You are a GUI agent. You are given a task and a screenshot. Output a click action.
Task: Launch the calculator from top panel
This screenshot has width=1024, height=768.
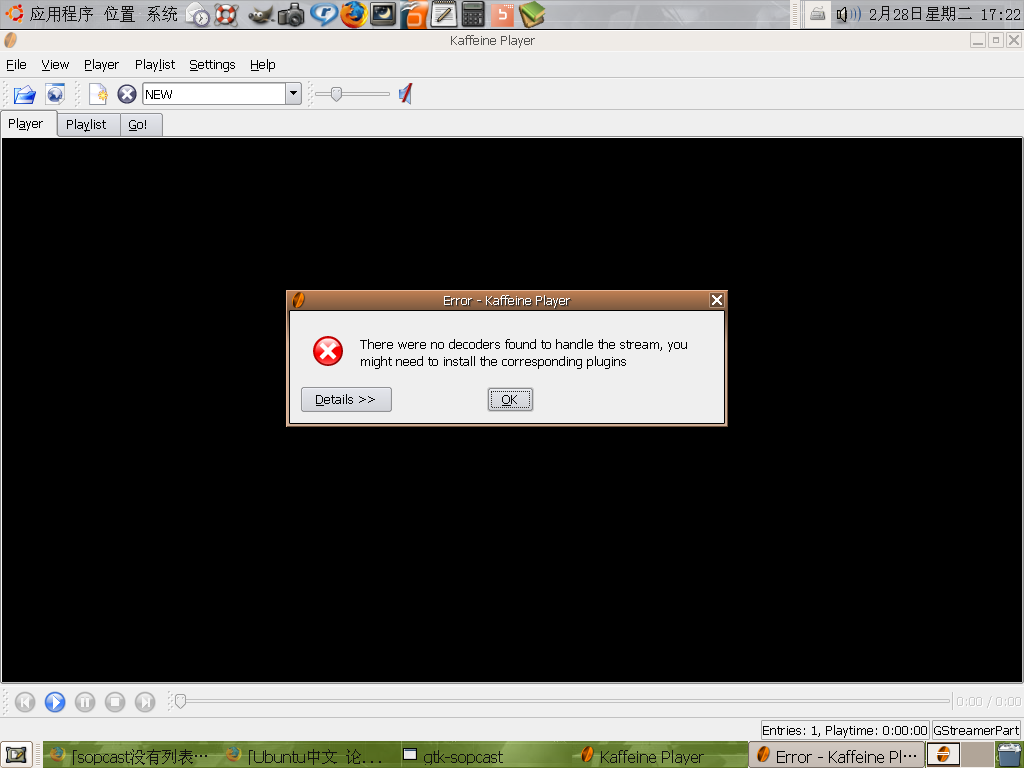coord(473,14)
